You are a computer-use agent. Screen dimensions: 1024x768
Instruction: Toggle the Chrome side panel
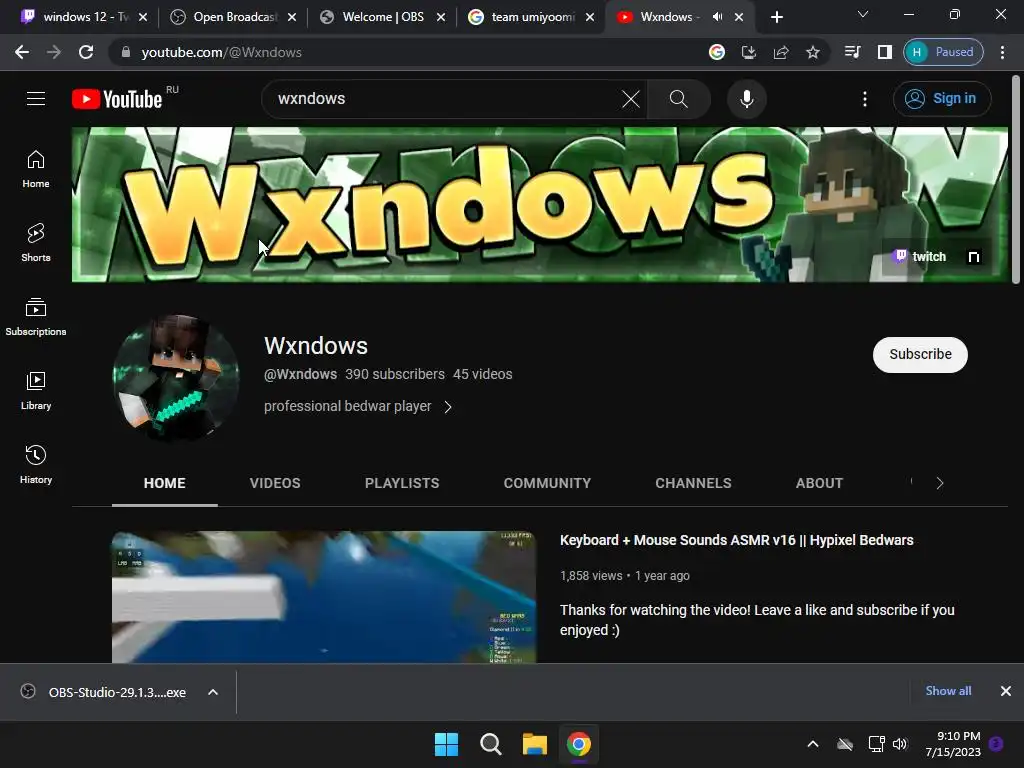pos(884,52)
